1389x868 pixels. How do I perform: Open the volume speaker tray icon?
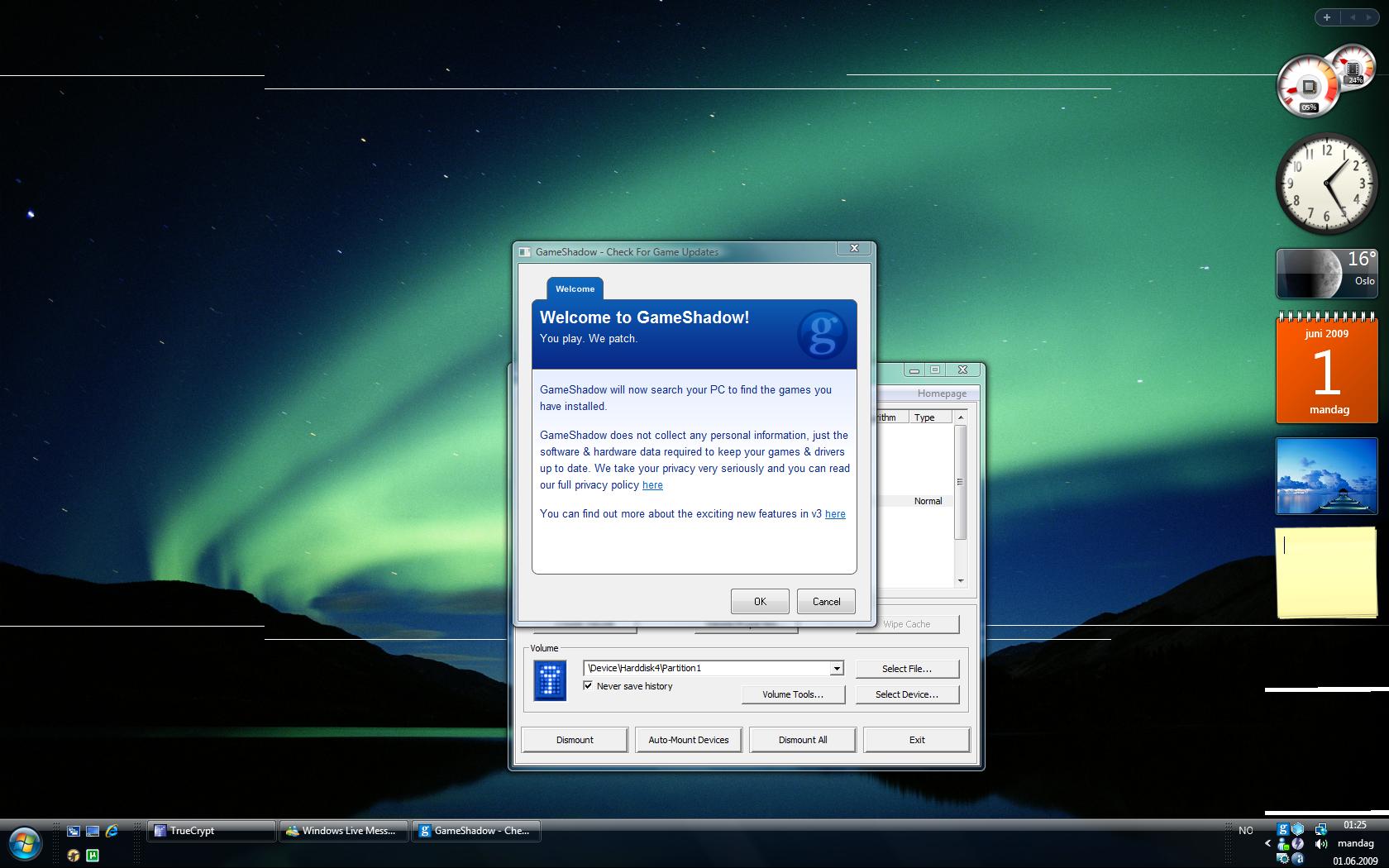pyautogui.click(x=1321, y=844)
